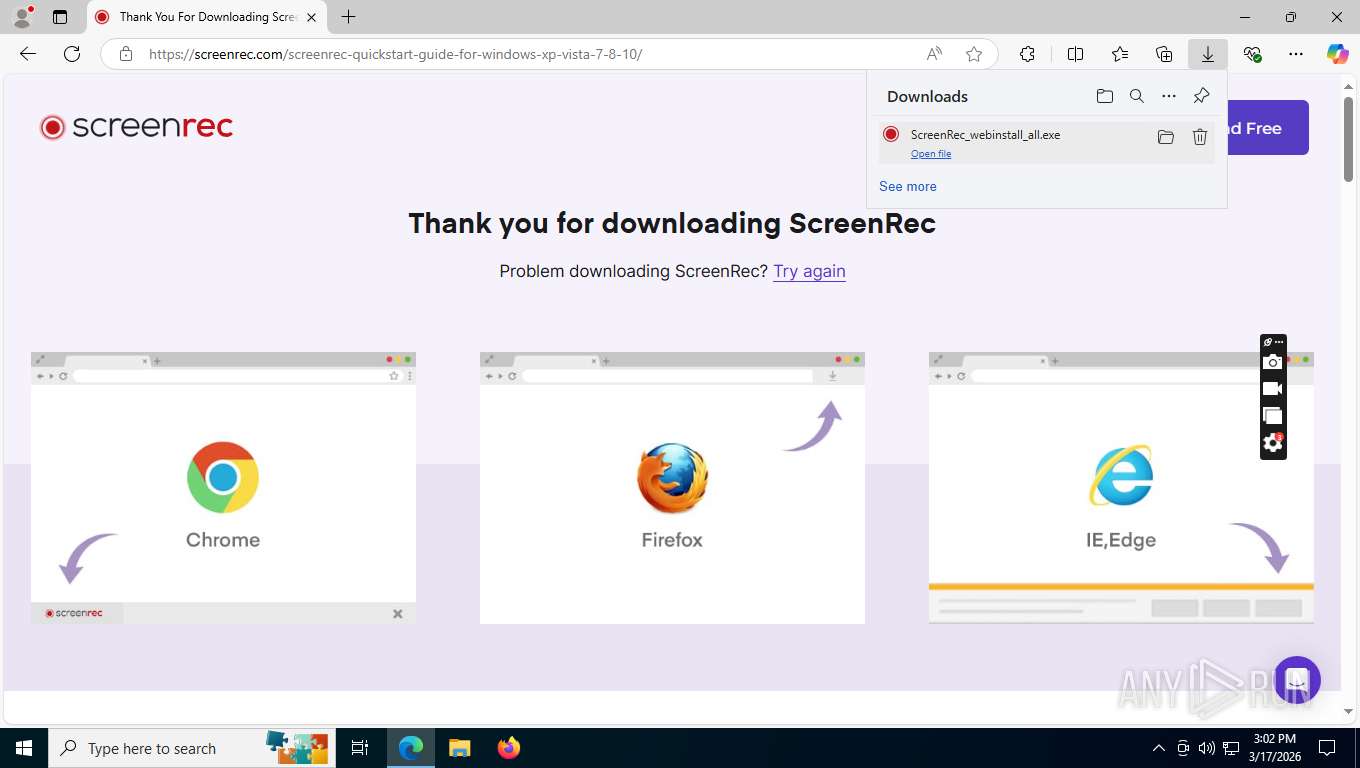
Task: Pin the Downloads panel
Action: click(x=1201, y=96)
